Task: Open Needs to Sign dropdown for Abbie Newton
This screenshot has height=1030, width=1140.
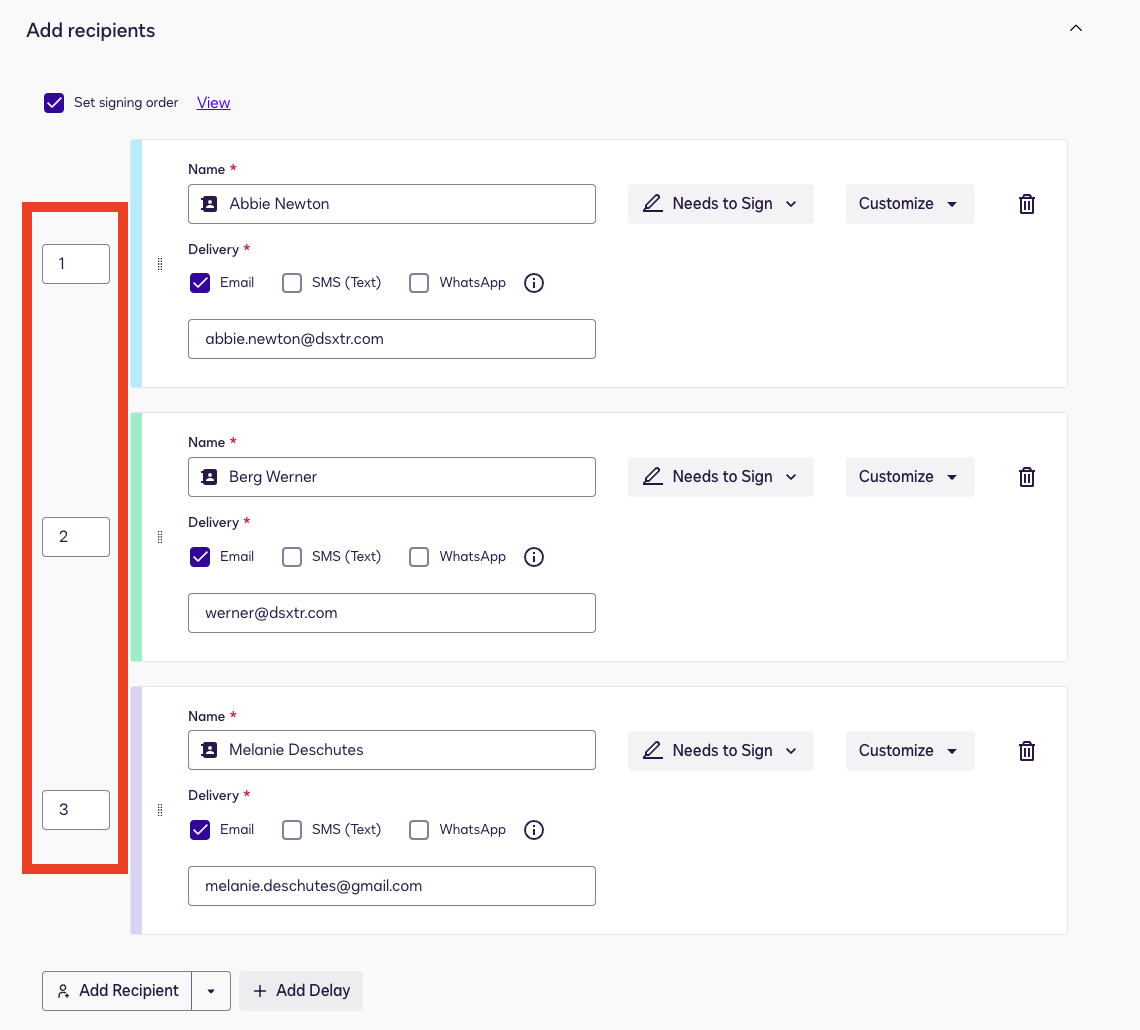Action: [720, 204]
